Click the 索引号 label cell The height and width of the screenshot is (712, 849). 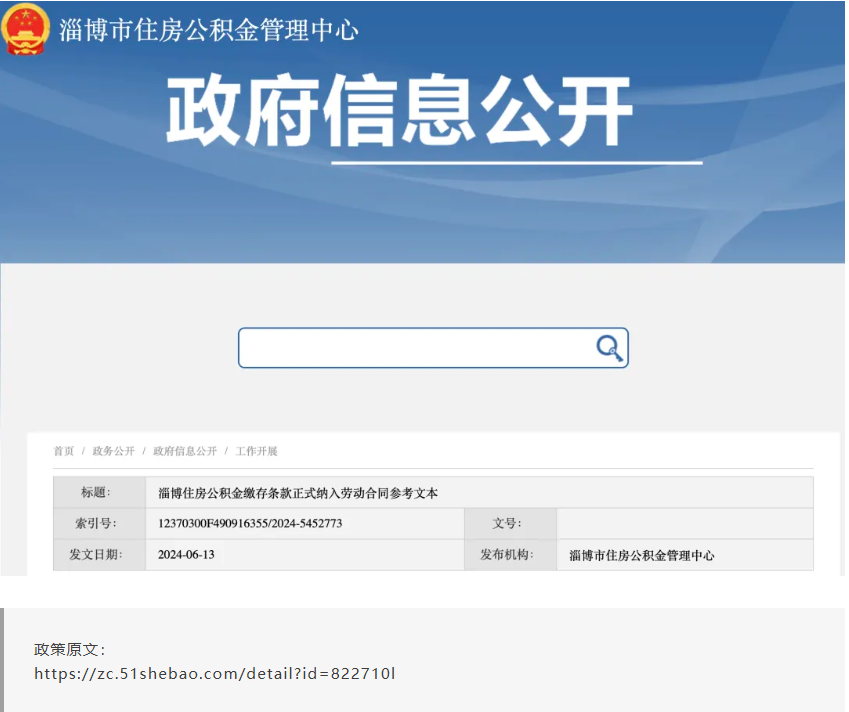(x=98, y=524)
